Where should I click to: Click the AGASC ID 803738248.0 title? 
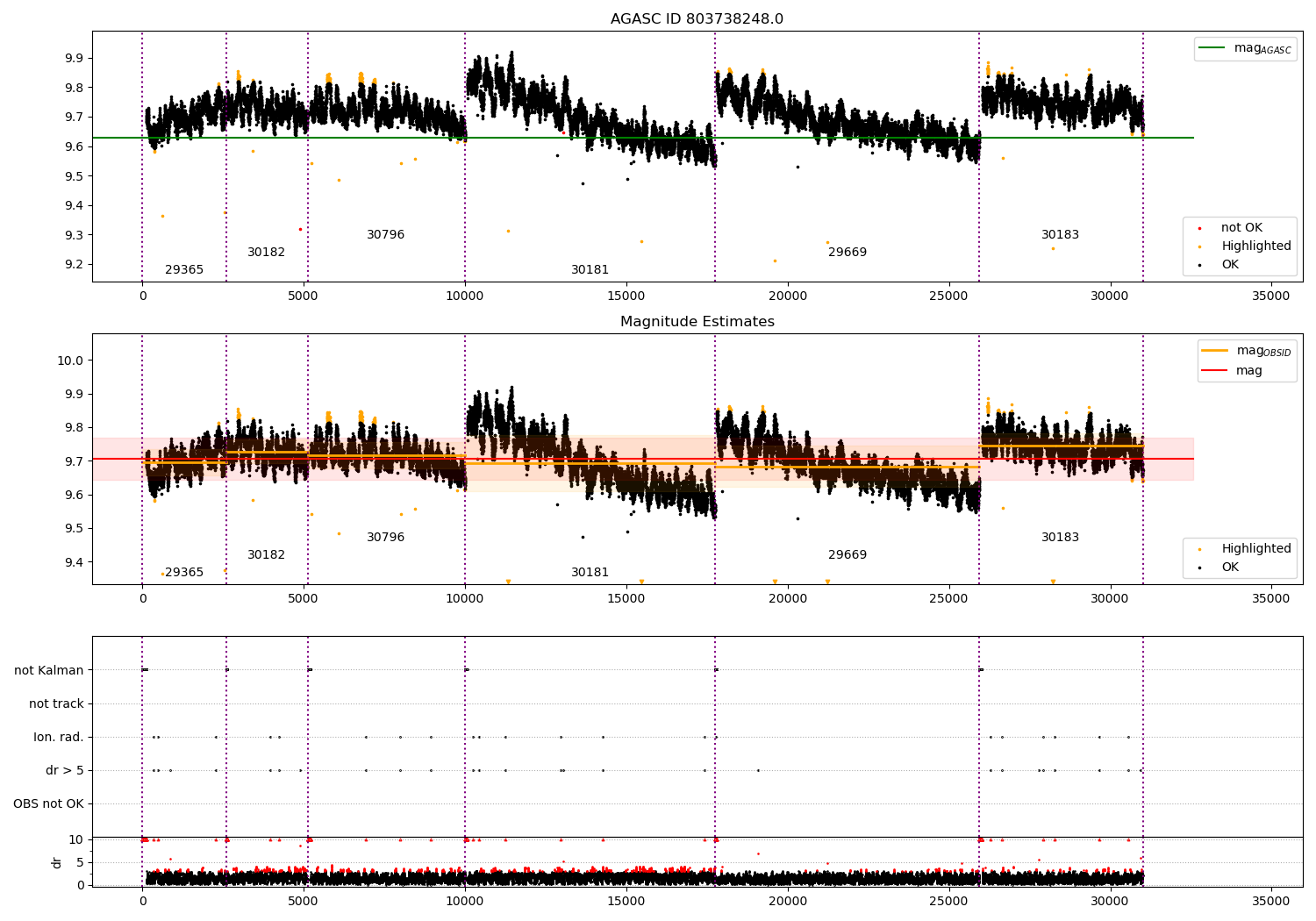point(697,19)
